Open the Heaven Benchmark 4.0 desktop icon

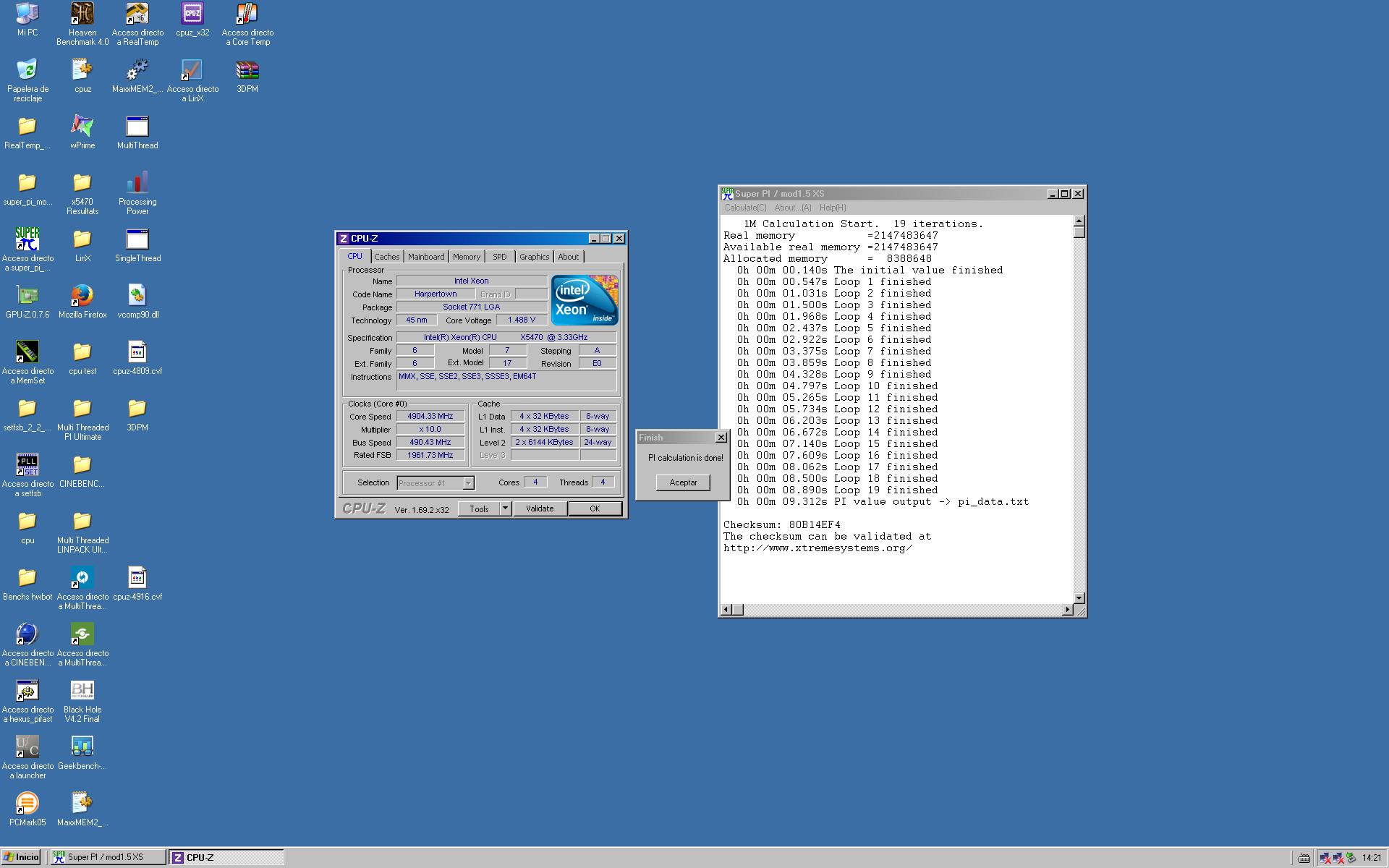pyautogui.click(x=82, y=14)
